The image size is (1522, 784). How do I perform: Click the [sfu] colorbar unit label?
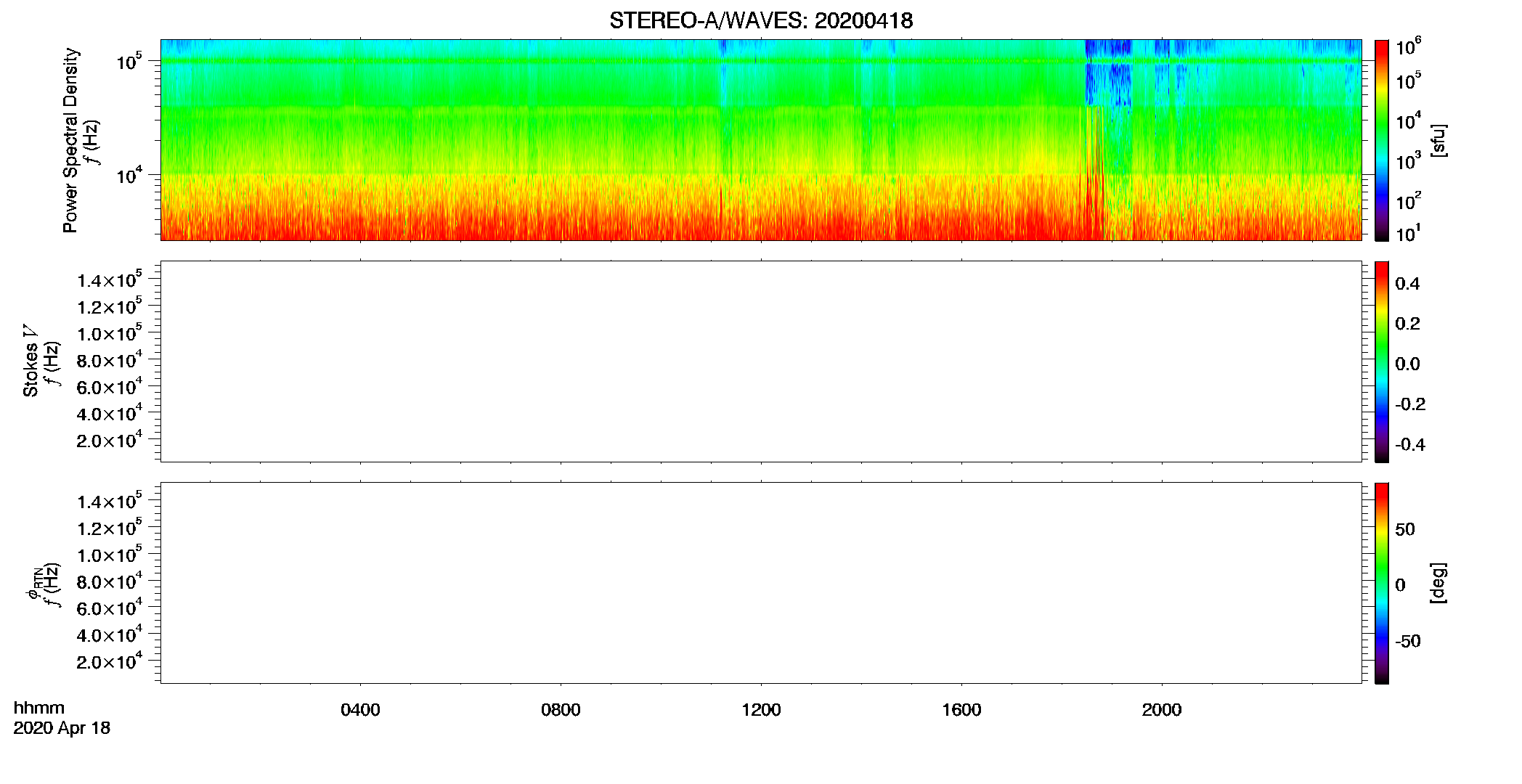1438,140
